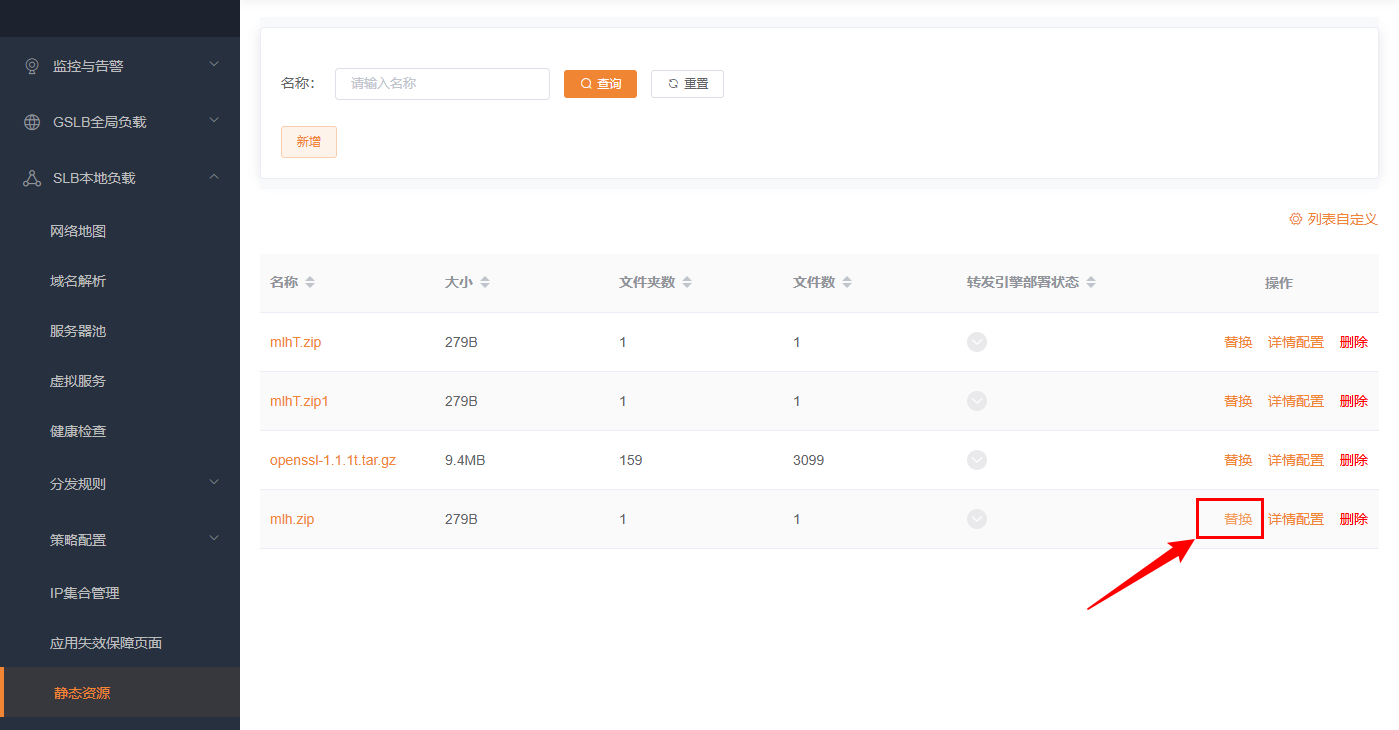Go to 健康检查 in the sidebar
The image size is (1399, 730).
tap(78, 431)
